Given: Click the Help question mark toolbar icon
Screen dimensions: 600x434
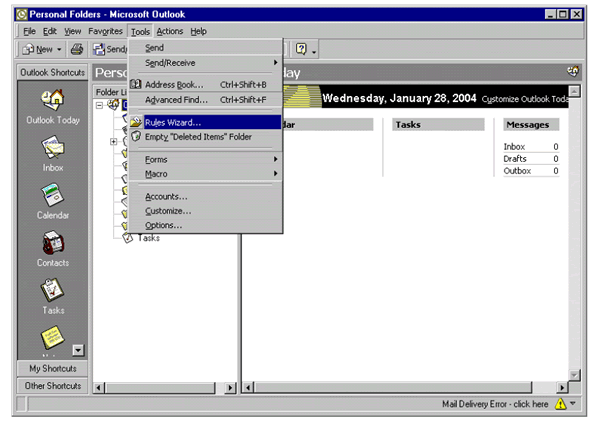Looking at the screenshot, I should (x=301, y=49).
